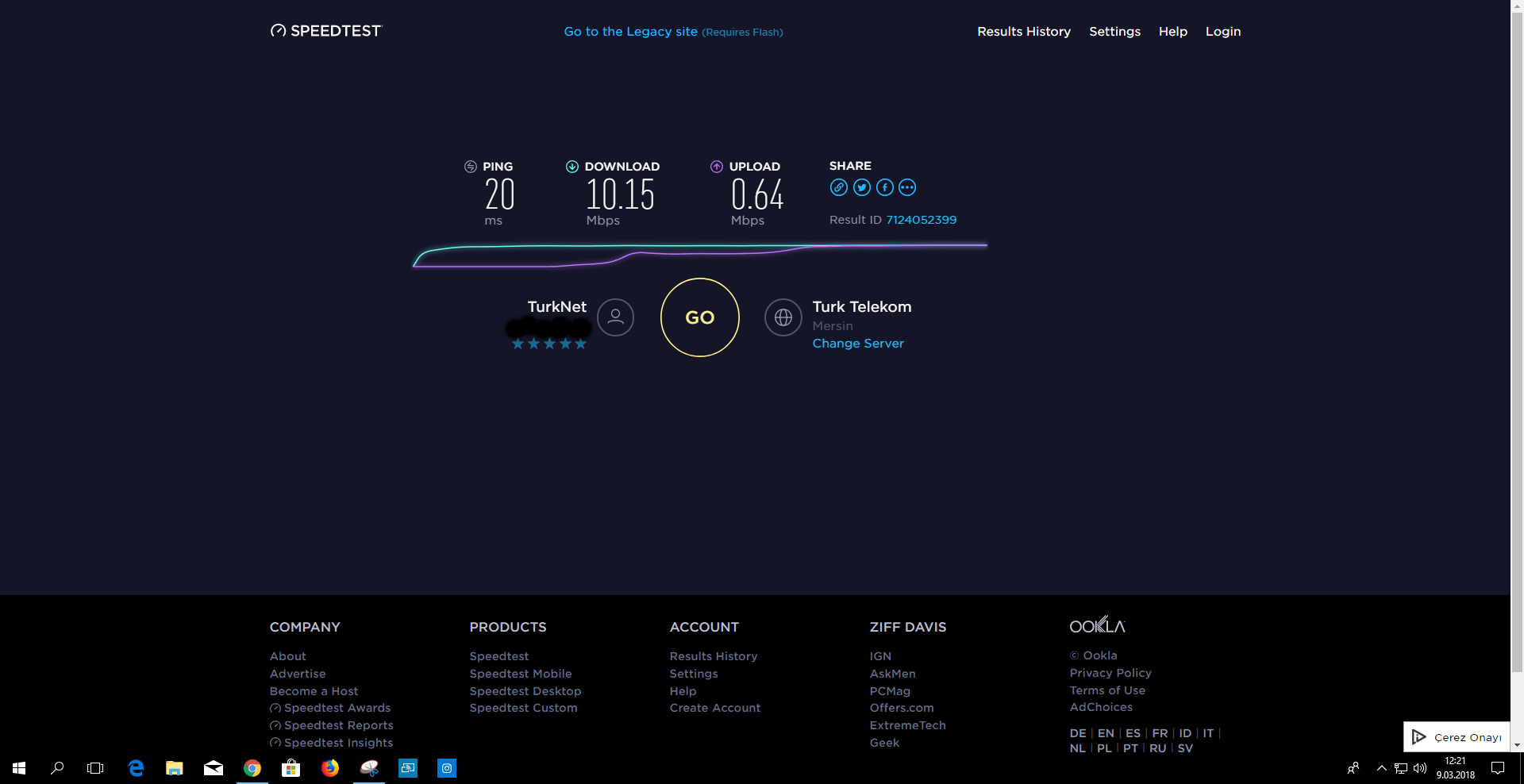The image size is (1524, 784).
Task: Open more share options ellipsis icon
Action: point(907,187)
